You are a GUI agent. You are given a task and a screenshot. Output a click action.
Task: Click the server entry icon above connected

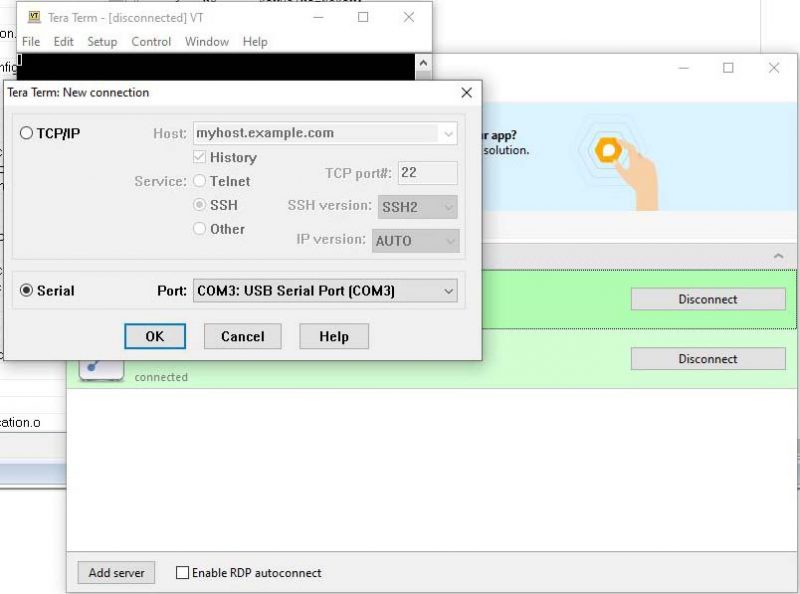100,368
